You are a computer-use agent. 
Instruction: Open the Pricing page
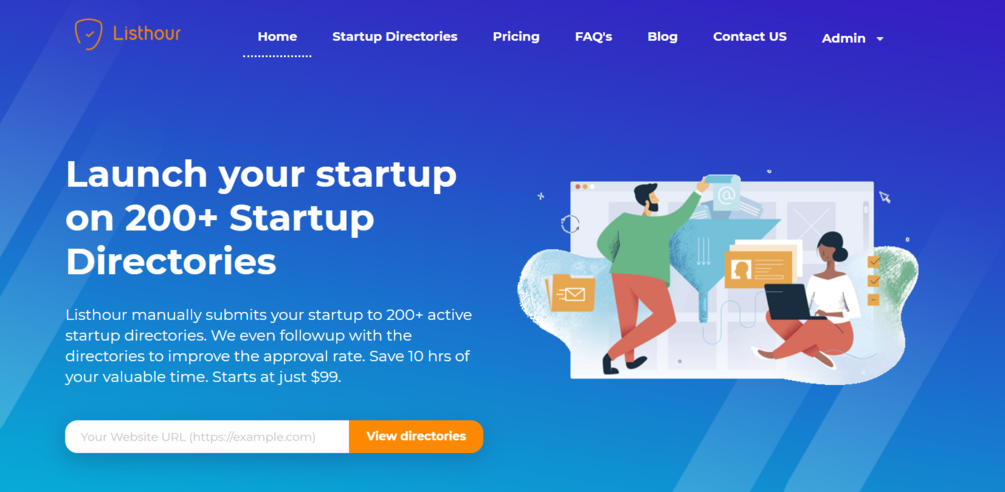(x=516, y=37)
